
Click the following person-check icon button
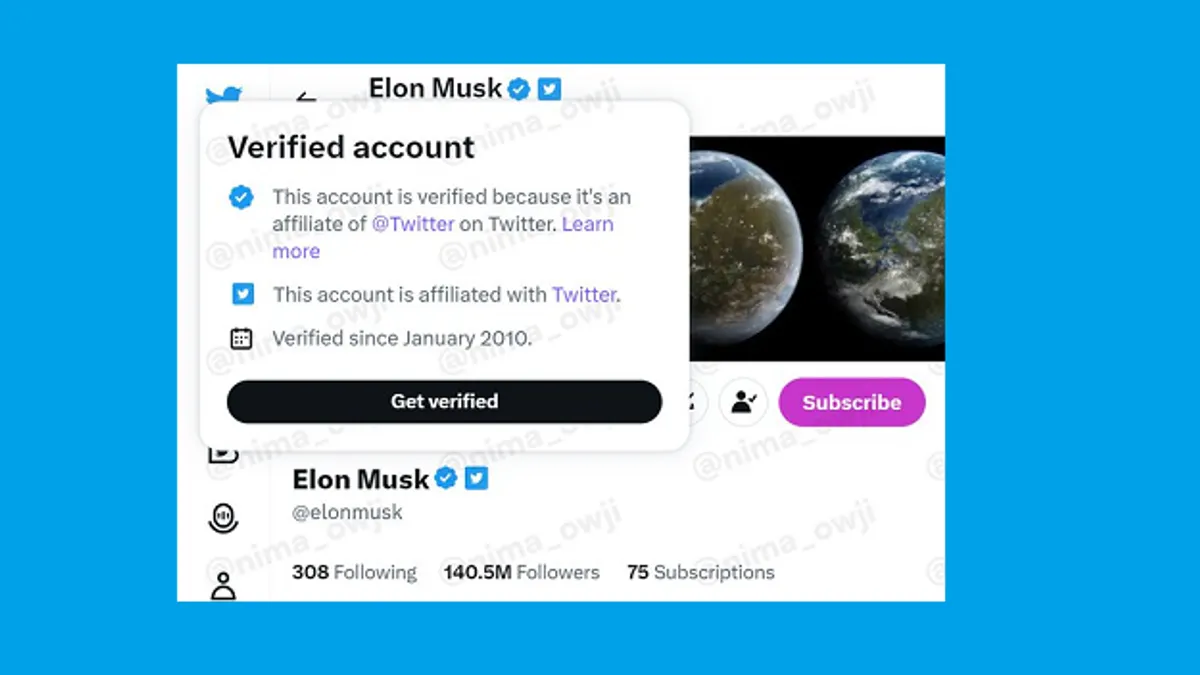pyautogui.click(x=743, y=402)
